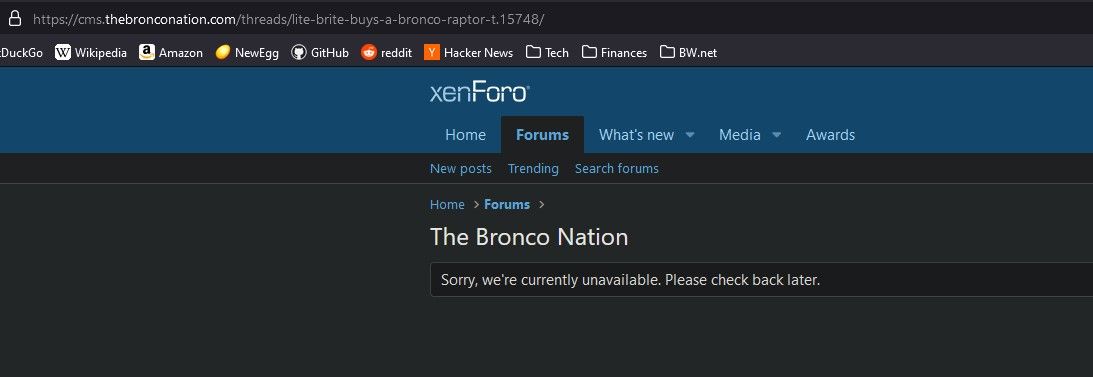Screen dimensions: 1093x377
Task: Open the Awards navigation tab
Action: coord(830,135)
